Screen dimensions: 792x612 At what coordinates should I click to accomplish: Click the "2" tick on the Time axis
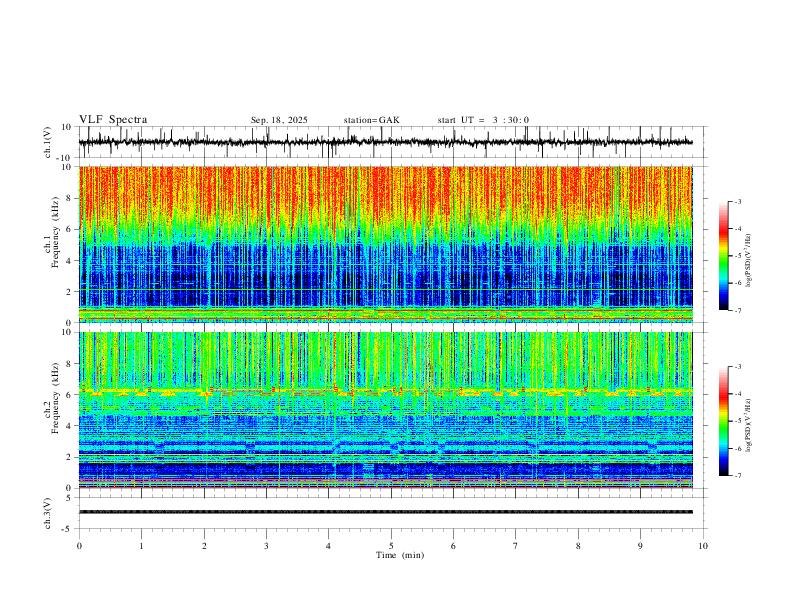(204, 546)
